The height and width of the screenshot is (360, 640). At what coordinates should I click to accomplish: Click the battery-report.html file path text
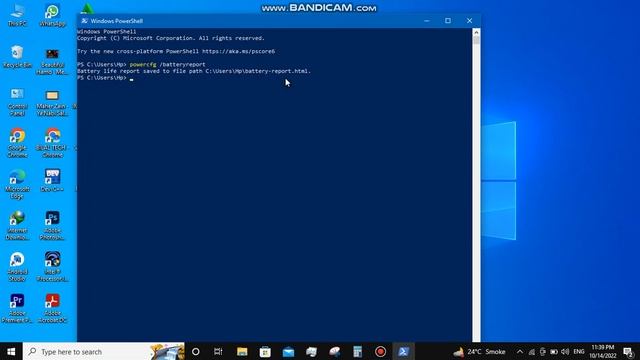258,71
